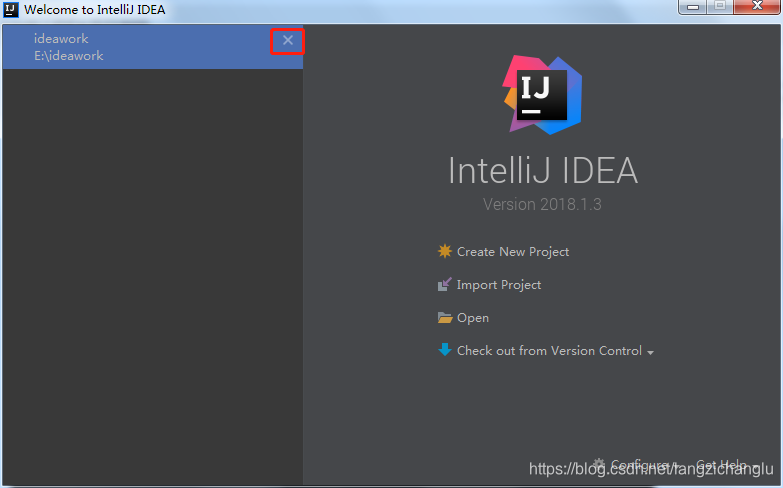
Task: Click the yellow Open folder icon
Action: click(444, 317)
